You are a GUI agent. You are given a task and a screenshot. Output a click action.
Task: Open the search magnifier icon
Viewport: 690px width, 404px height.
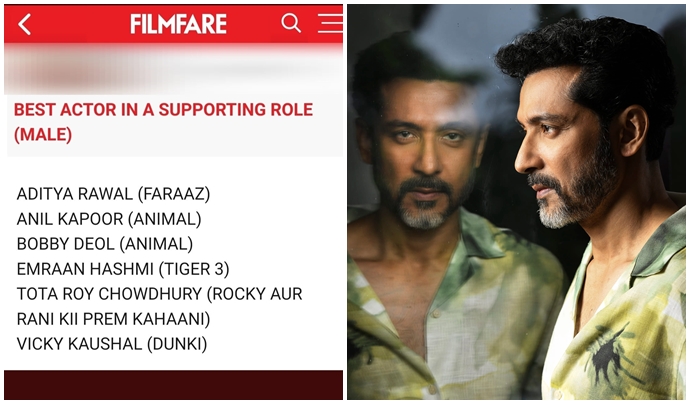click(x=291, y=22)
